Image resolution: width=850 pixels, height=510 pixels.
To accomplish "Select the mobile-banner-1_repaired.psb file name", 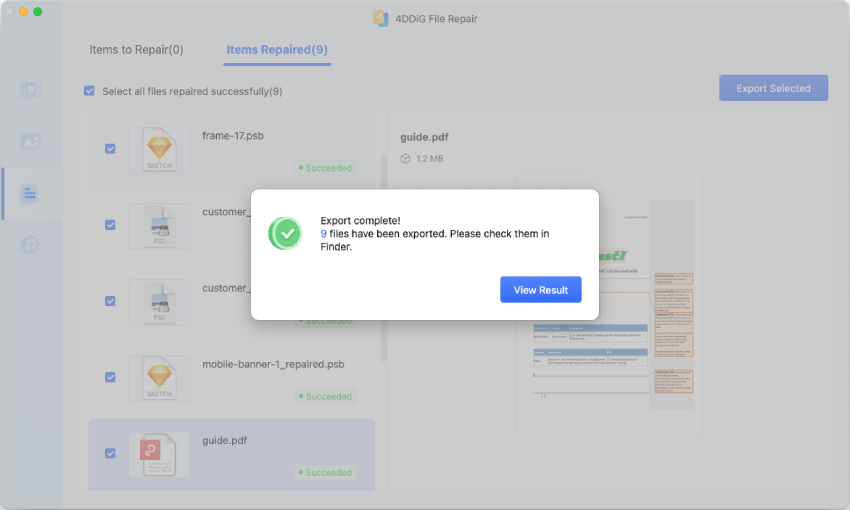I will 273,364.
